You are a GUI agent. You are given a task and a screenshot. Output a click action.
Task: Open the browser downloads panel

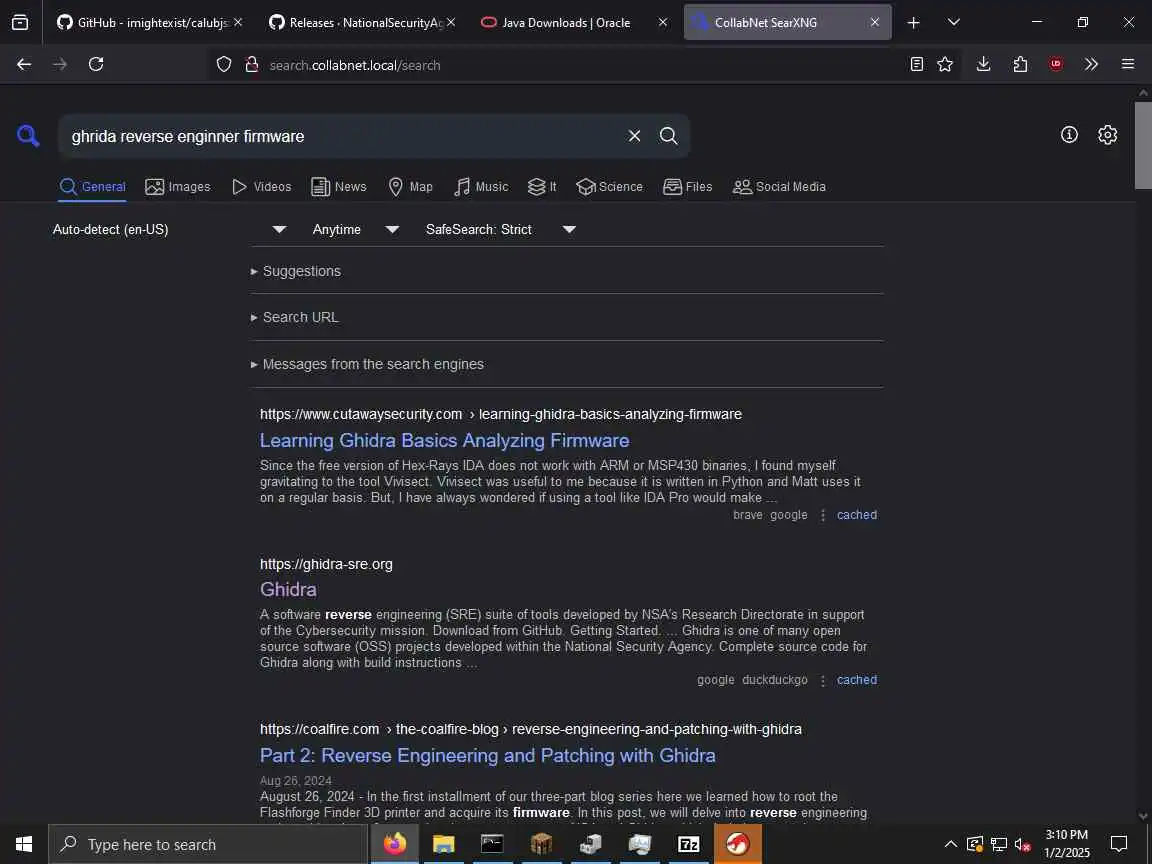[x=983, y=65]
